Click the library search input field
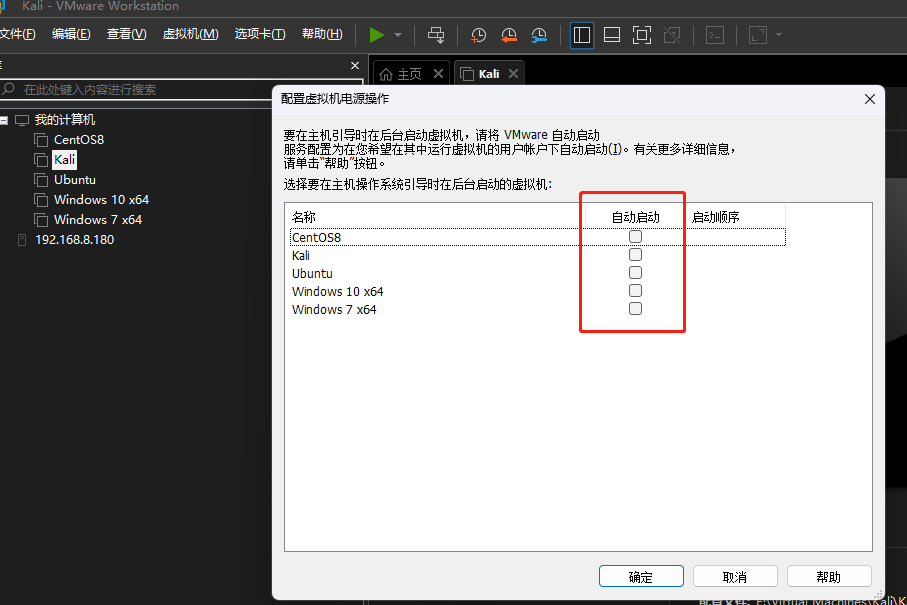The height and width of the screenshot is (605, 907). click(182, 90)
